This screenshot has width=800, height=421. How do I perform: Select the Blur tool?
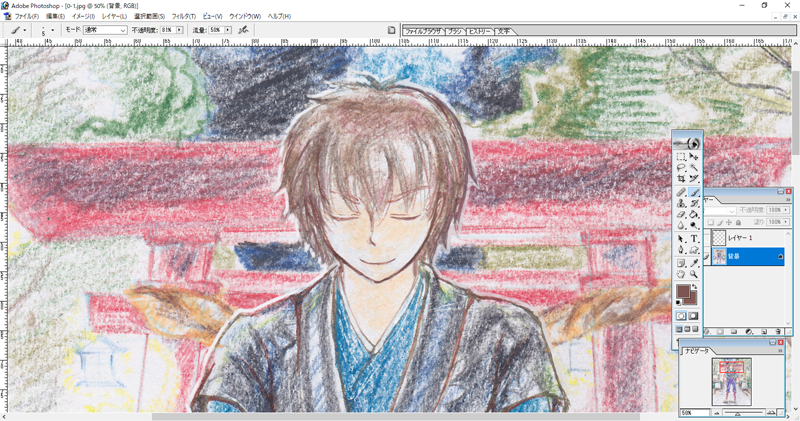pos(681,225)
